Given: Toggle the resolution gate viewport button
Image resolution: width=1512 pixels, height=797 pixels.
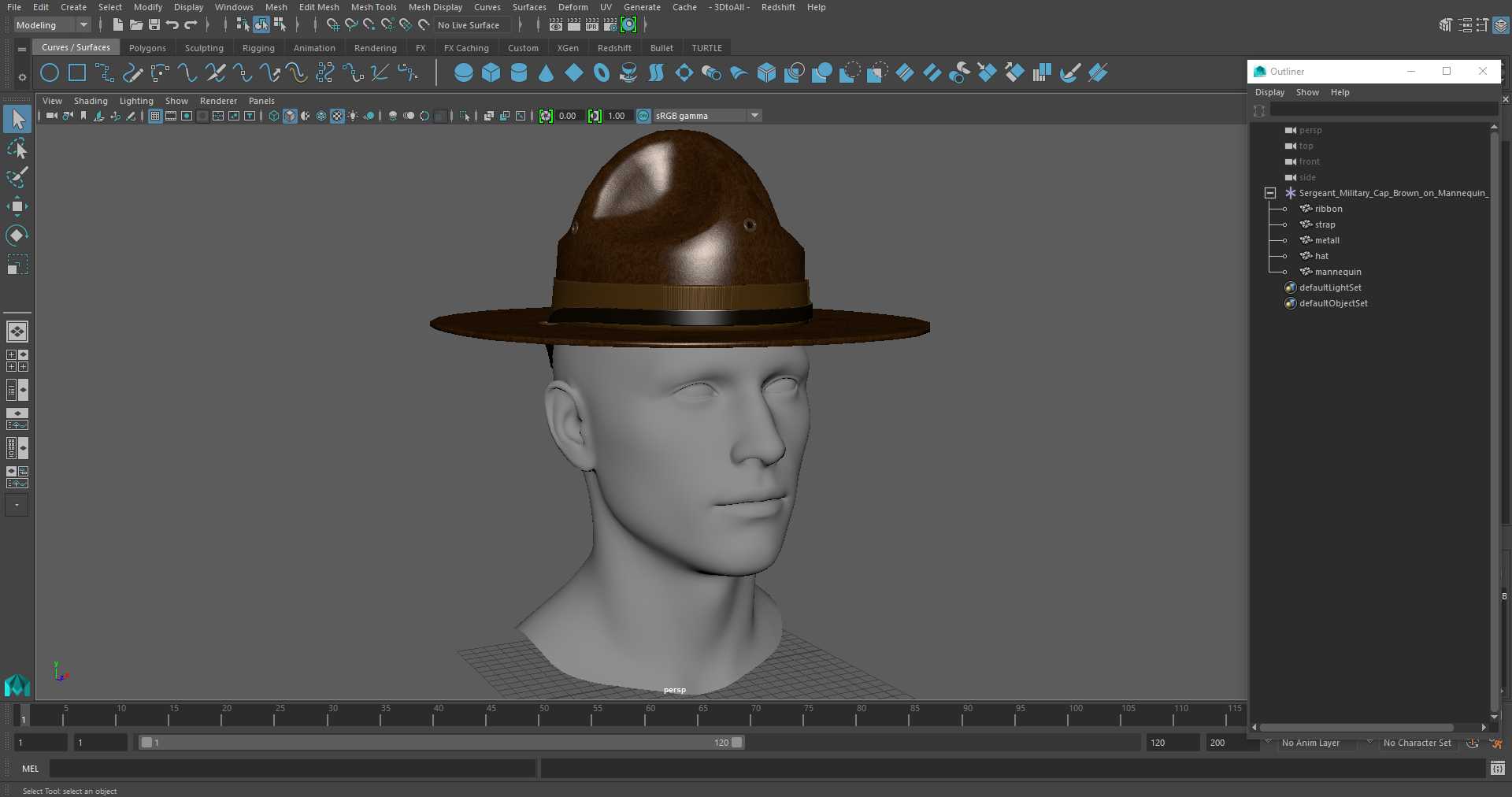Looking at the screenshot, I should [x=187, y=116].
